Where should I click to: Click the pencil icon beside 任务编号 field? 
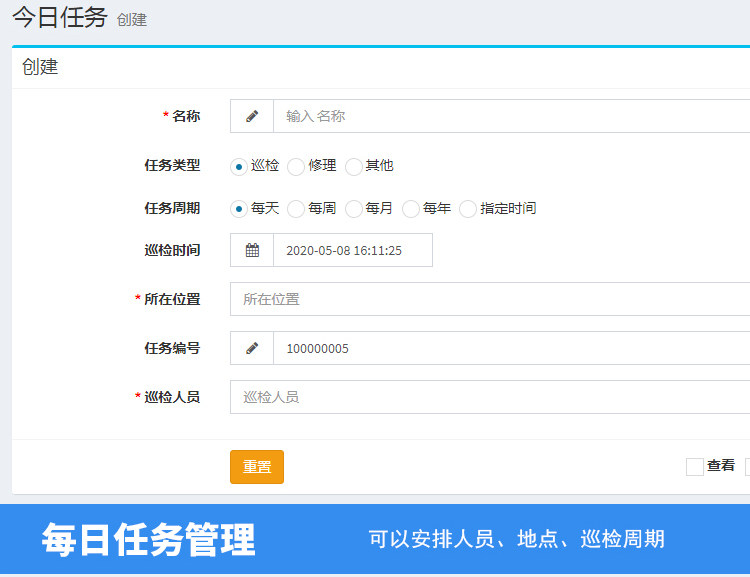point(252,348)
